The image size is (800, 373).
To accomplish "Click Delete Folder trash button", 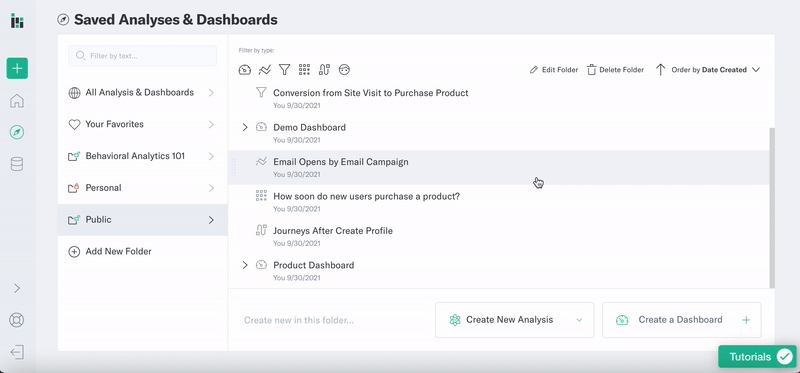I will click(615, 70).
